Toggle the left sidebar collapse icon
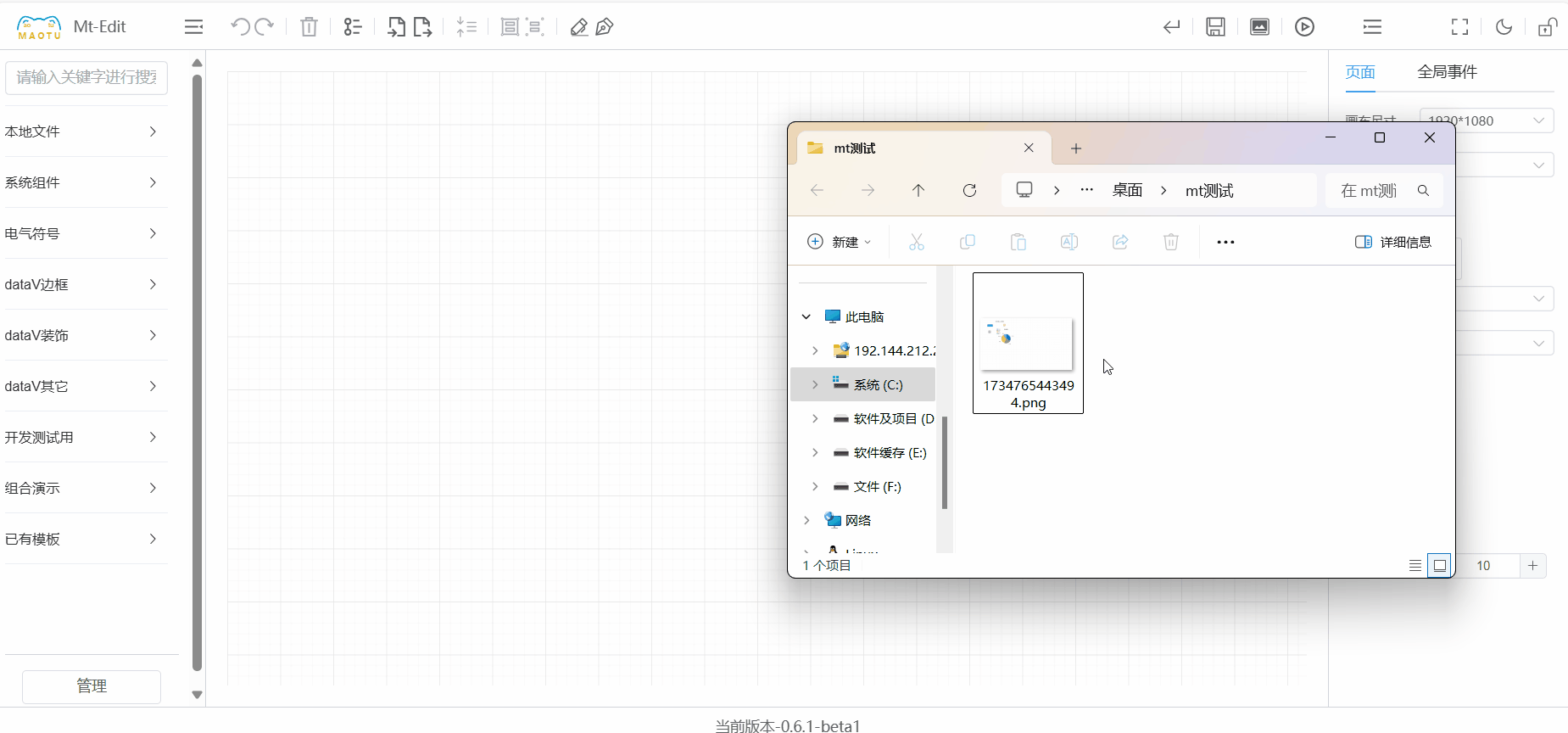Screen dimensions: 1568x733 click(193, 27)
